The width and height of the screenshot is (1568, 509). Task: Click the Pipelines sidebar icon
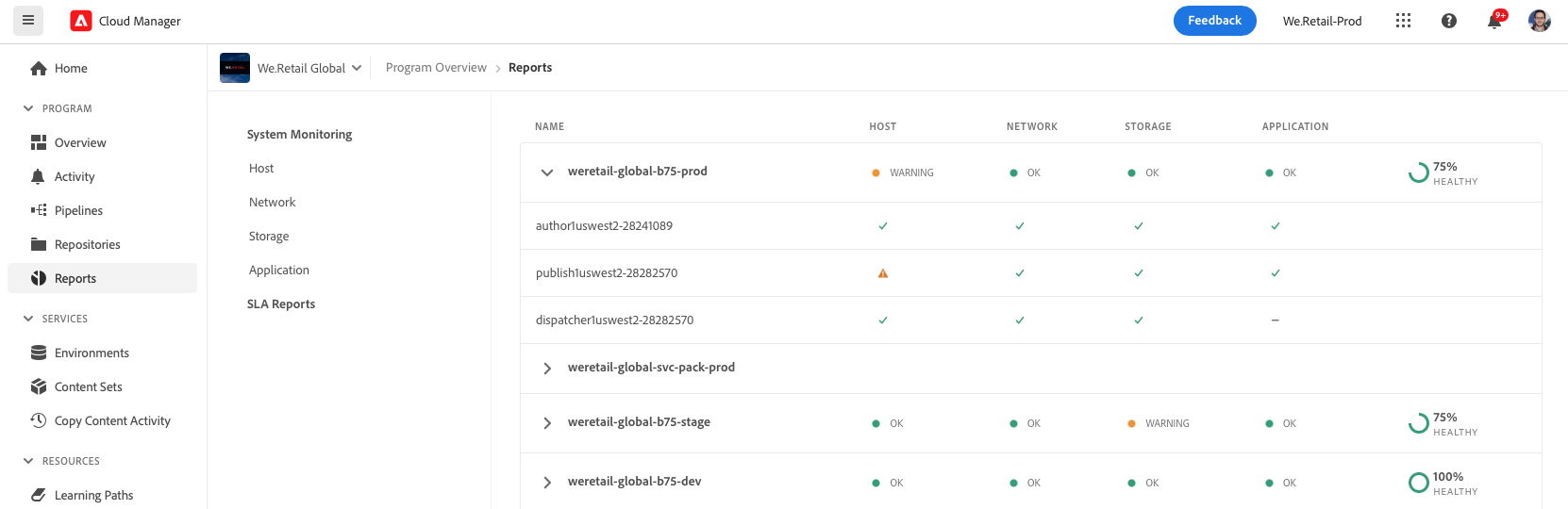[x=39, y=210]
